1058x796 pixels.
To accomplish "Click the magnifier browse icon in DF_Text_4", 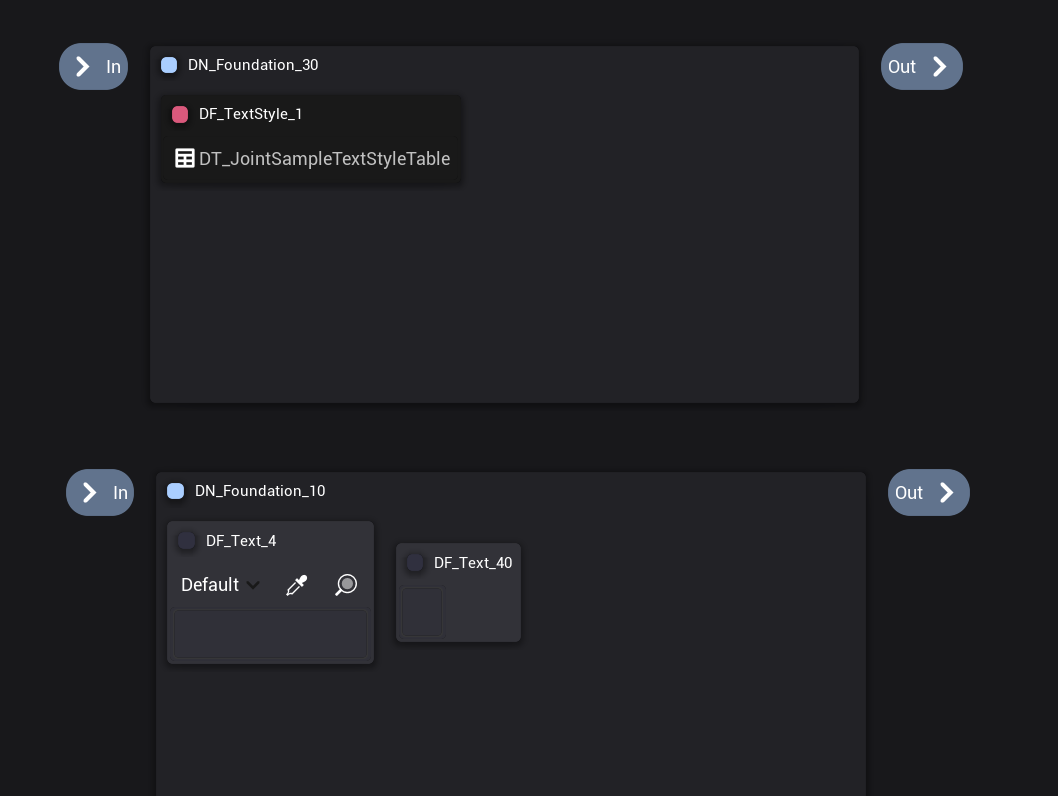I will [x=346, y=585].
